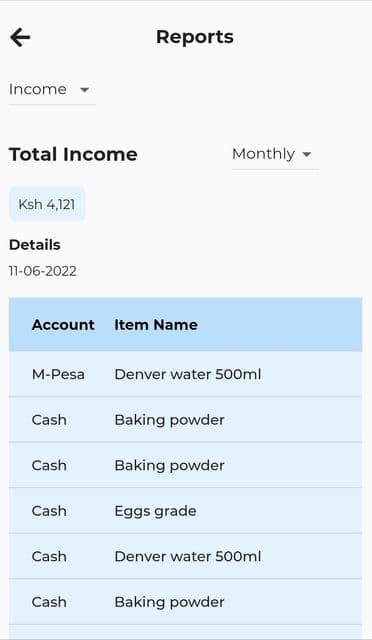Screen dimensions: 372x640
Task: Select the second Cash Baking powder row
Action: pyautogui.click(x=185, y=465)
